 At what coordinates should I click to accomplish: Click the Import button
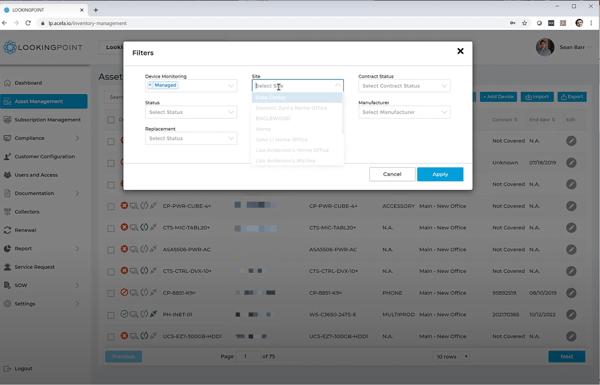tap(537, 97)
